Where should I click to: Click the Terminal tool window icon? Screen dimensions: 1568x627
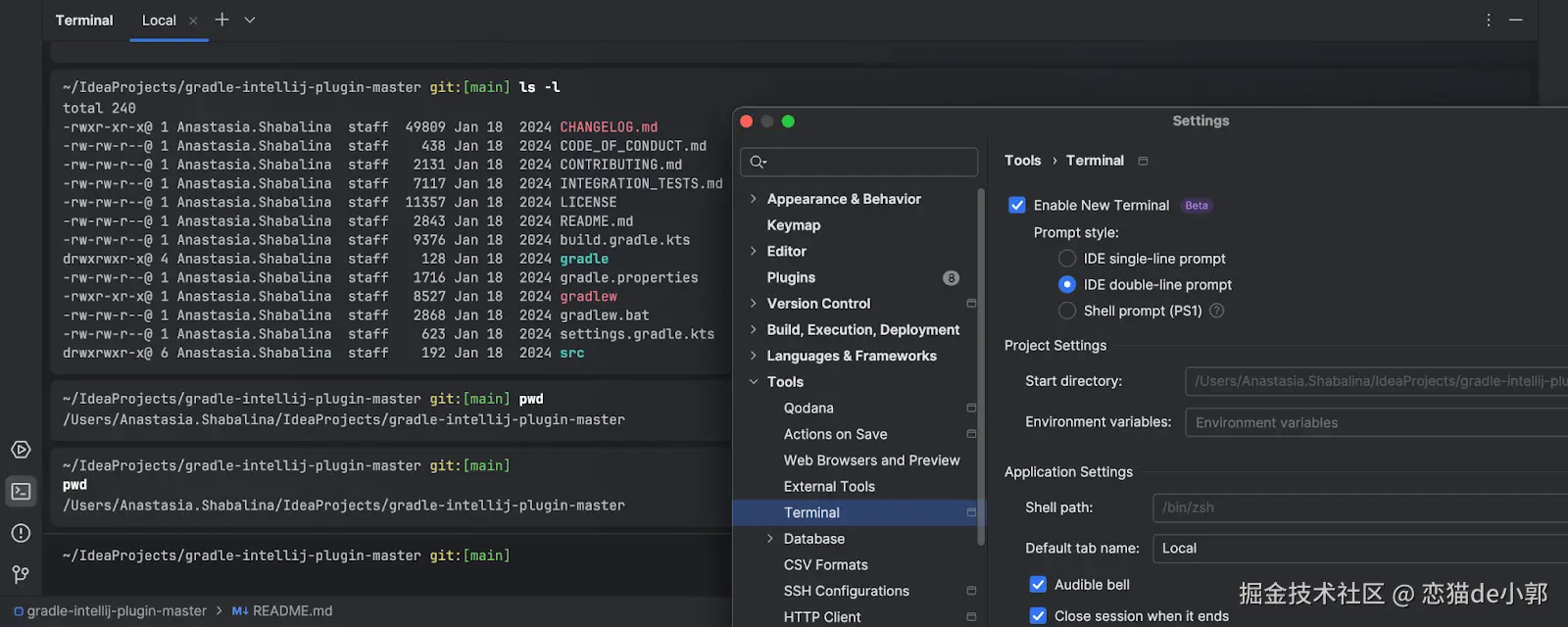pos(21,491)
